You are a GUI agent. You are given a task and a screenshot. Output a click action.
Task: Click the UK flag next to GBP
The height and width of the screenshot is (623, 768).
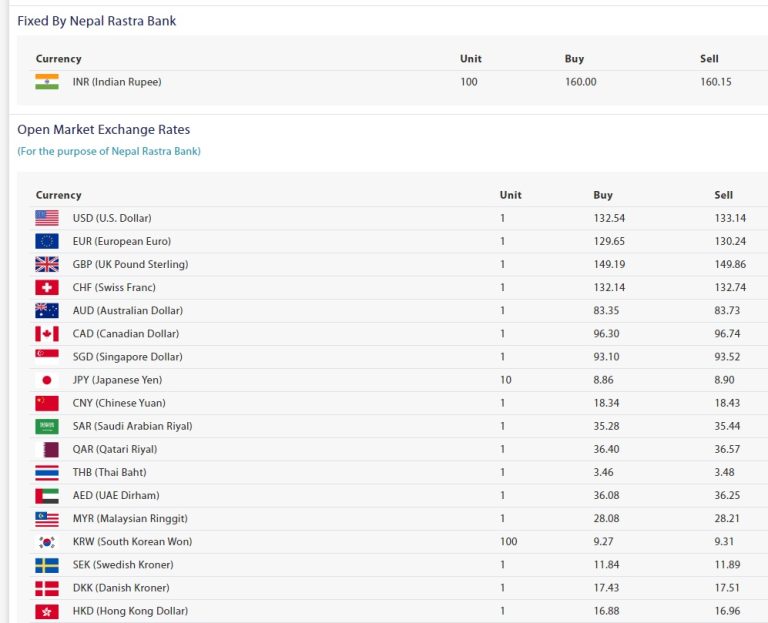click(47, 264)
